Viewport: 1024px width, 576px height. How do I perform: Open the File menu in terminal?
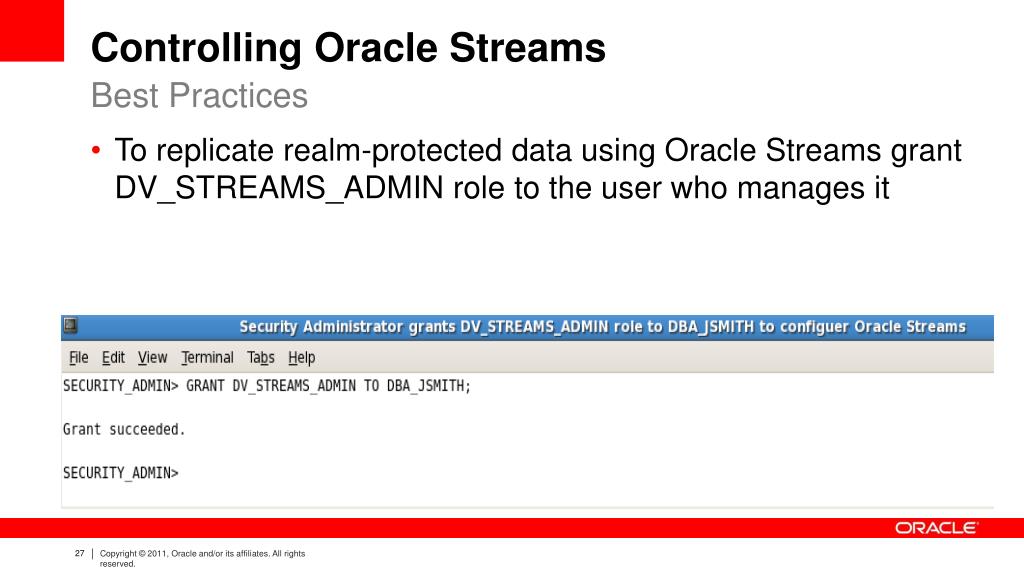coord(78,357)
